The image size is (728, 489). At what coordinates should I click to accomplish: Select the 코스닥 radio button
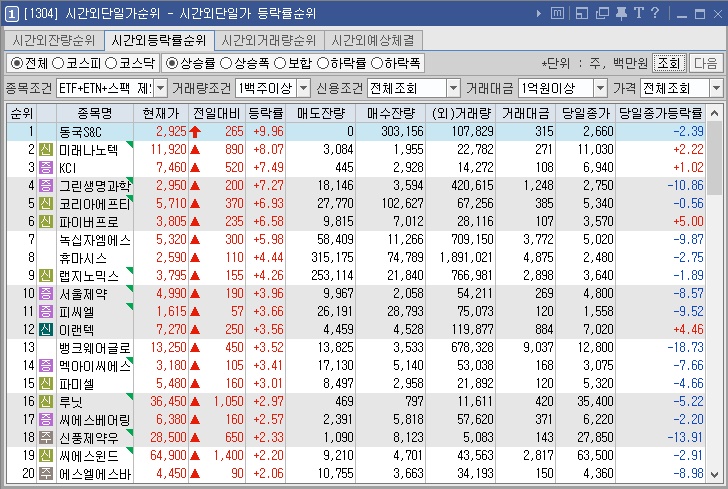pos(110,63)
